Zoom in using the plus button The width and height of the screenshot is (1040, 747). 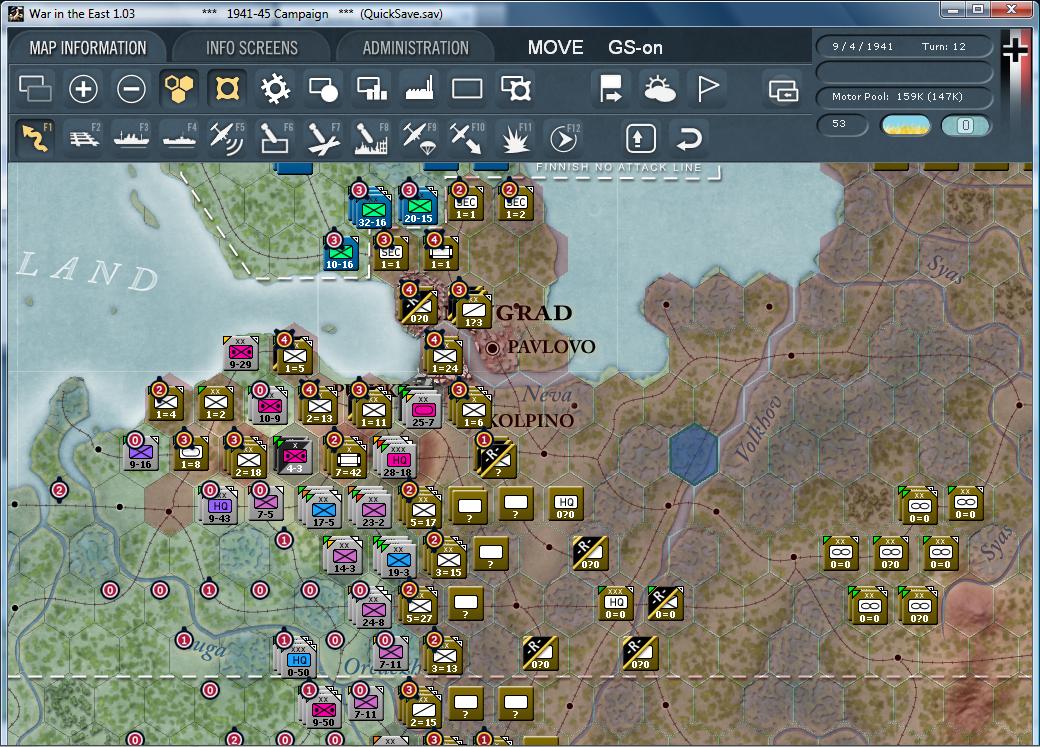point(84,88)
